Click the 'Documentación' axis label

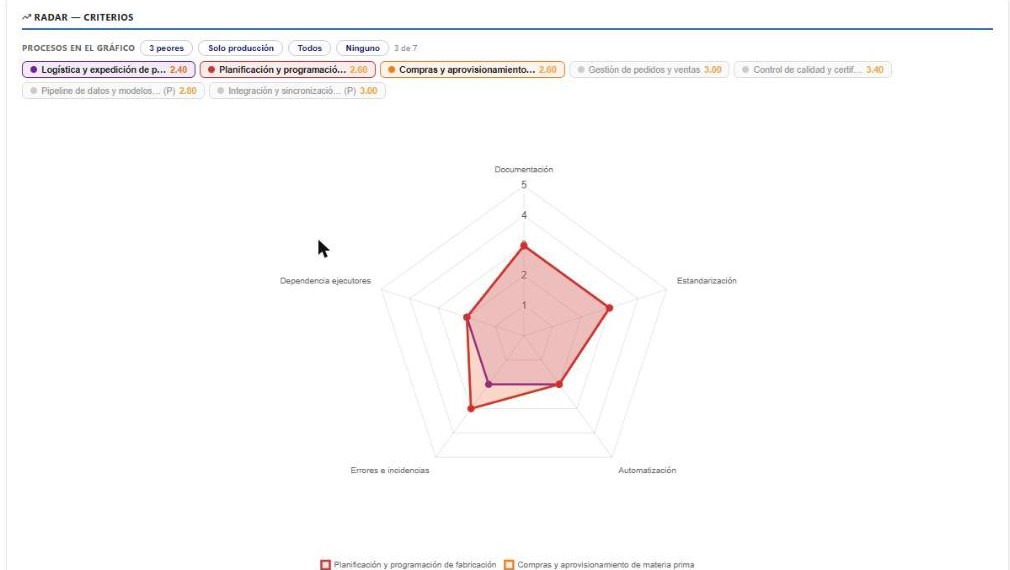click(x=524, y=169)
